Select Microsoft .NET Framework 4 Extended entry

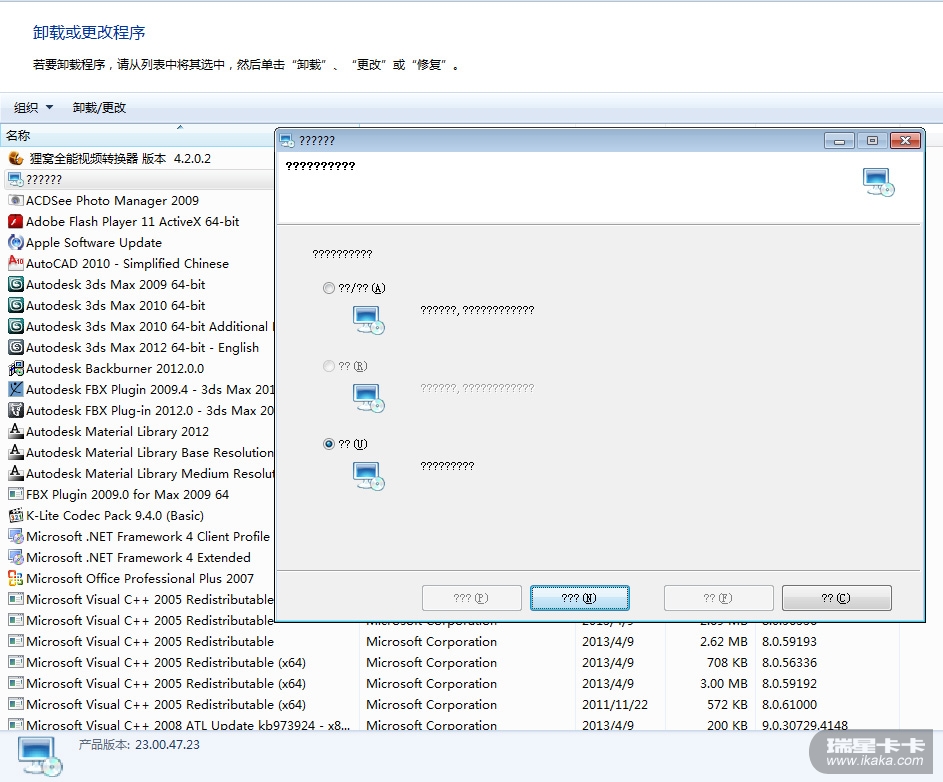click(138, 558)
